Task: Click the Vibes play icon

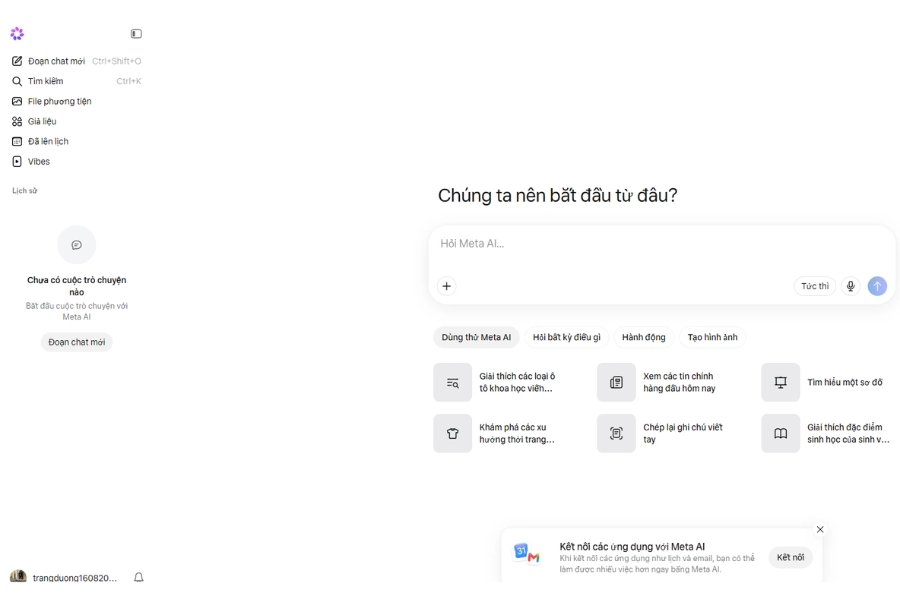Action: point(17,161)
